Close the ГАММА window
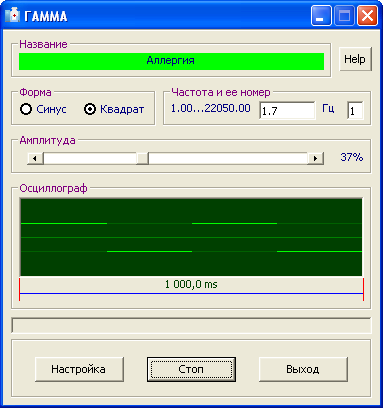The image size is (383, 408). (367, 16)
